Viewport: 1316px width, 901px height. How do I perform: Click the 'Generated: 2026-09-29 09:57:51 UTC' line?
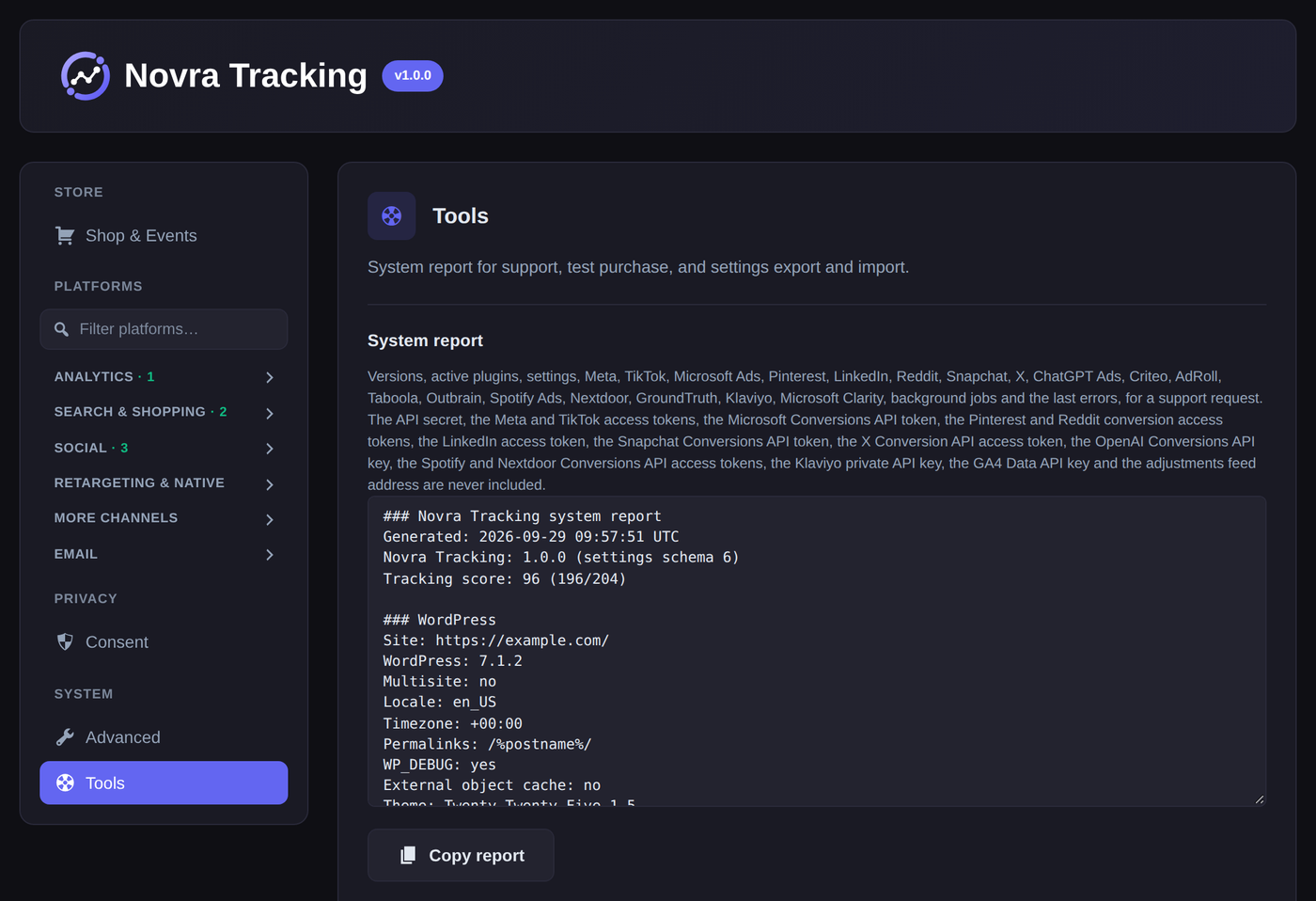coord(531,537)
